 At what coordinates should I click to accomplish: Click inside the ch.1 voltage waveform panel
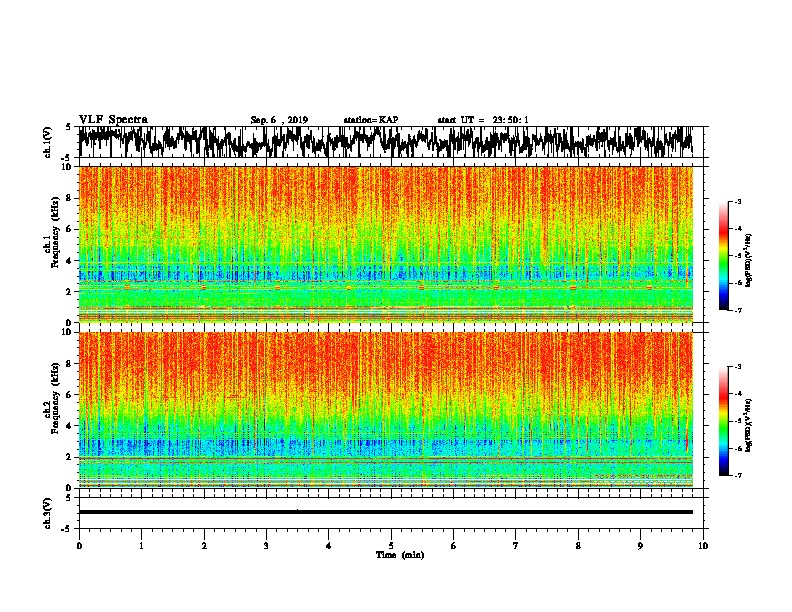(x=391, y=142)
